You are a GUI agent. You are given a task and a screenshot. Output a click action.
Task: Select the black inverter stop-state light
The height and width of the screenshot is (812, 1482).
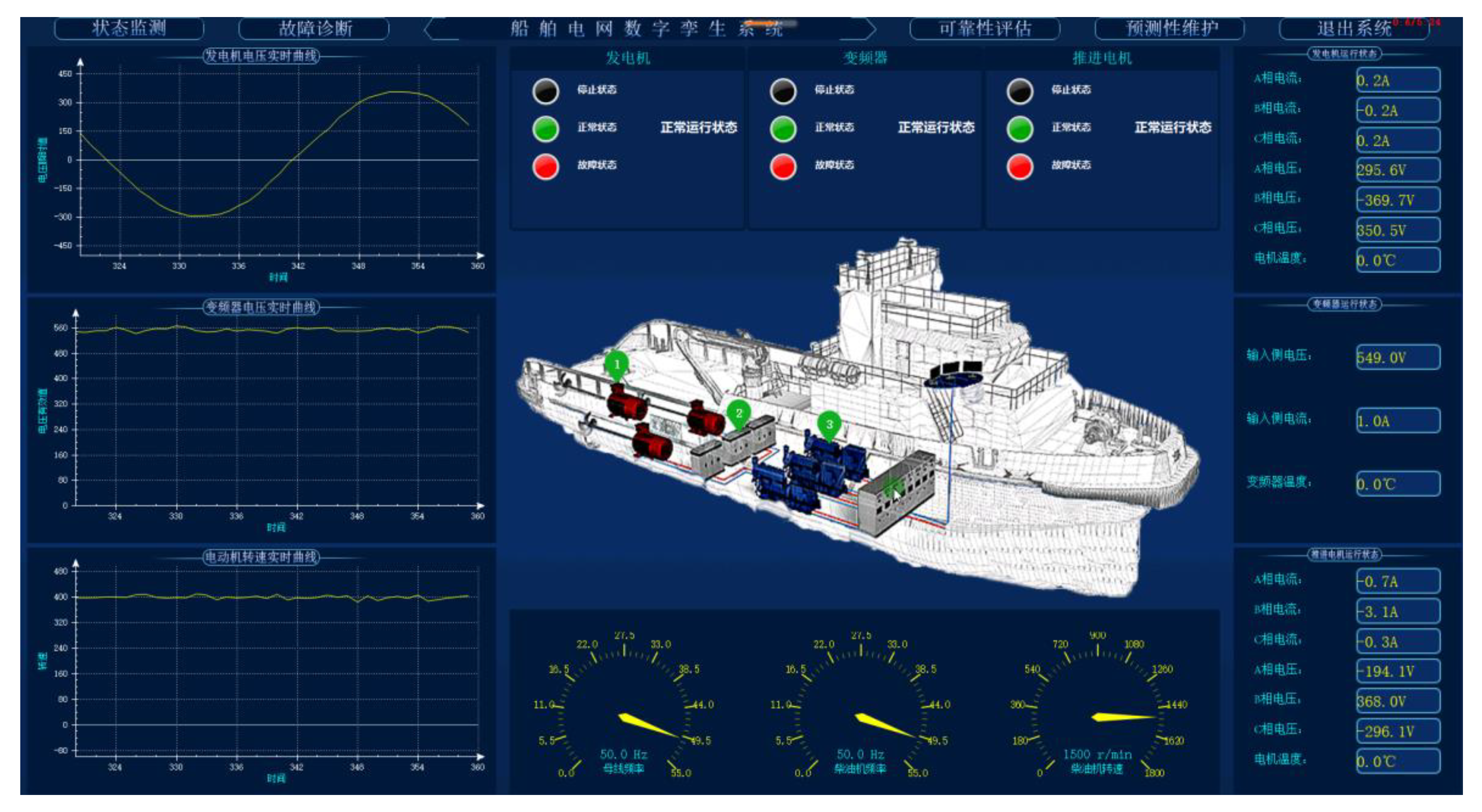click(783, 91)
